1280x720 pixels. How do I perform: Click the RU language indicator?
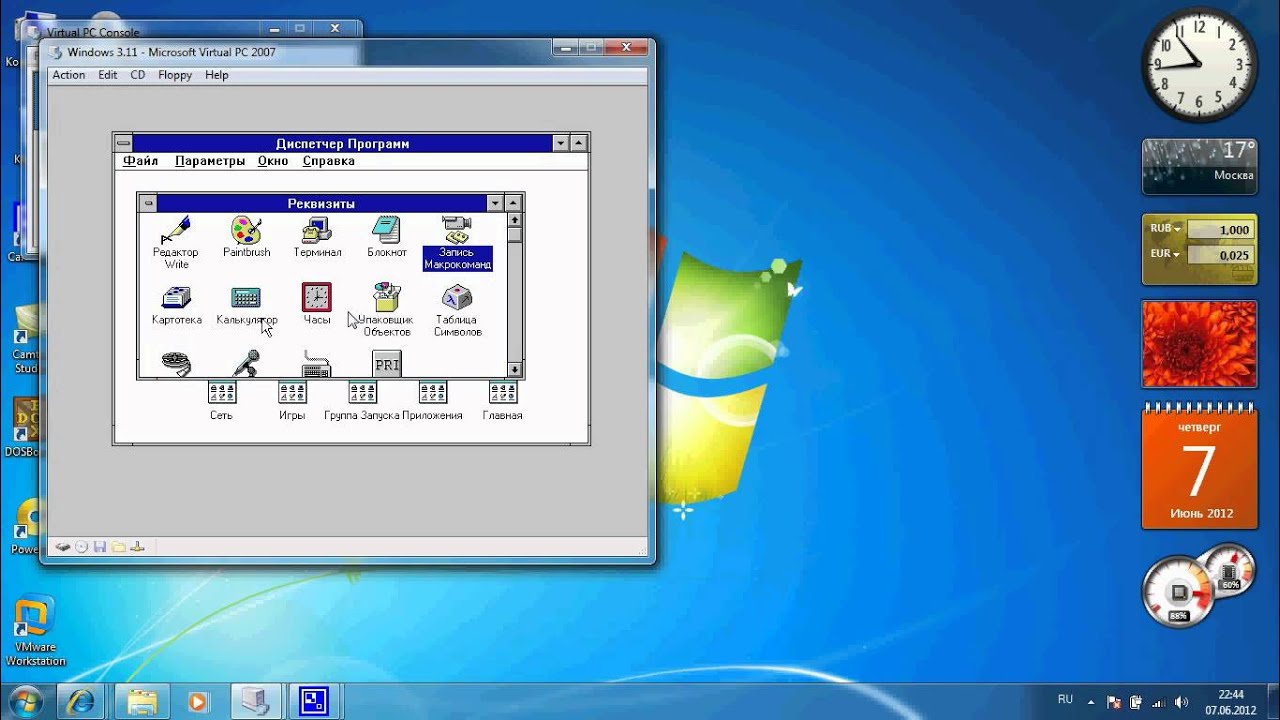1066,700
